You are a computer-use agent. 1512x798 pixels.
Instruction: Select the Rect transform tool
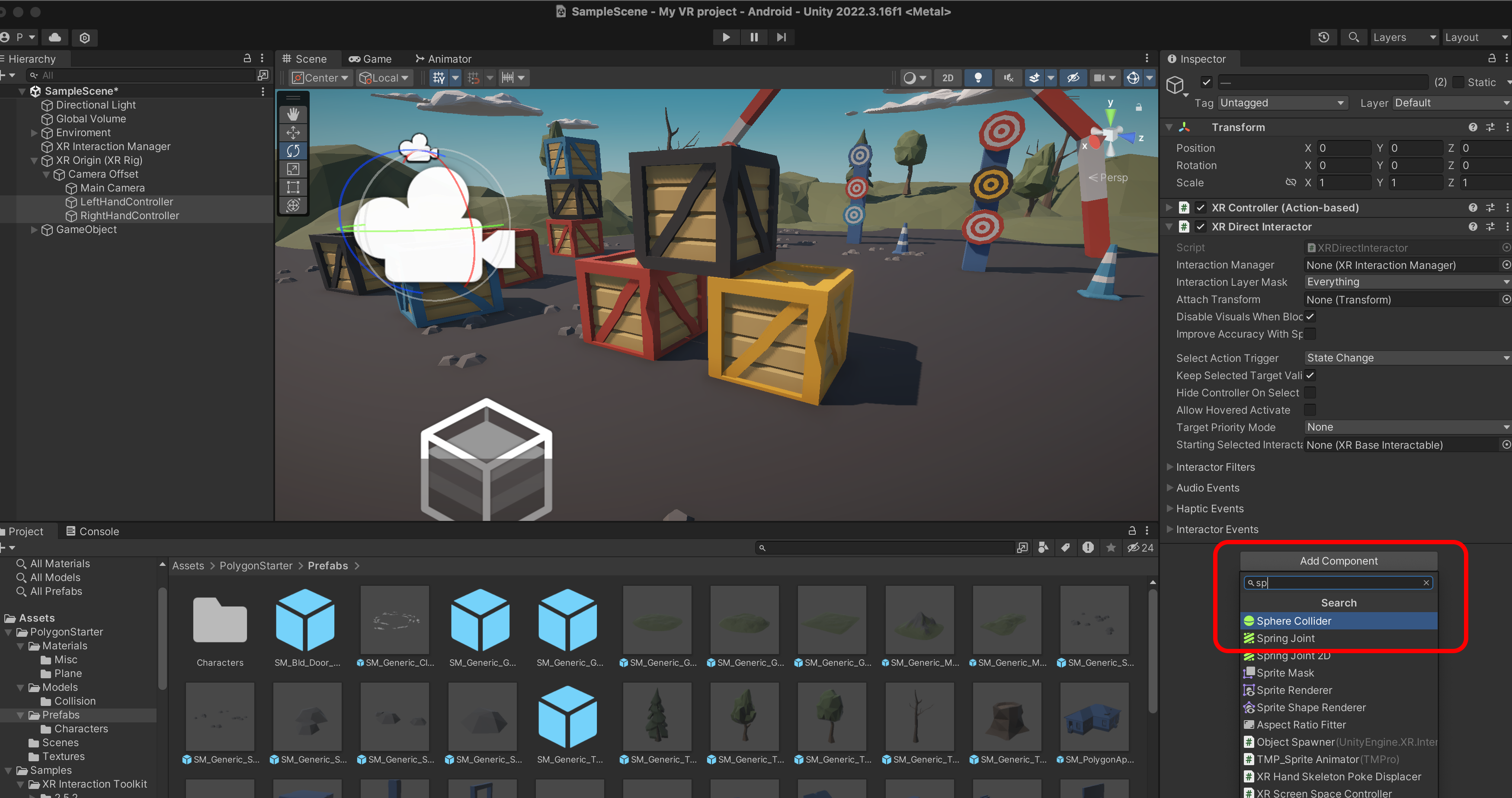(293, 187)
